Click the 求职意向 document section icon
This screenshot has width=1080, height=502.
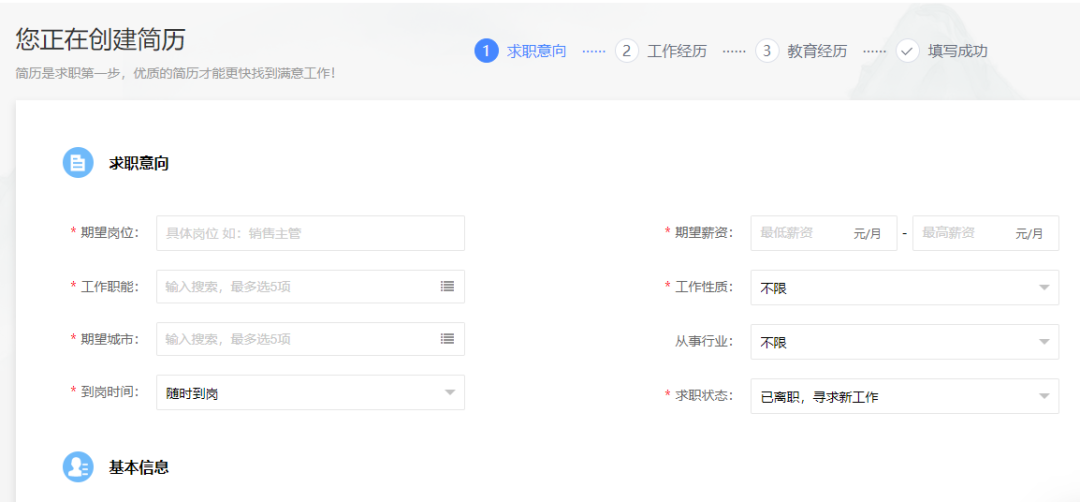(x=78, y=163)
